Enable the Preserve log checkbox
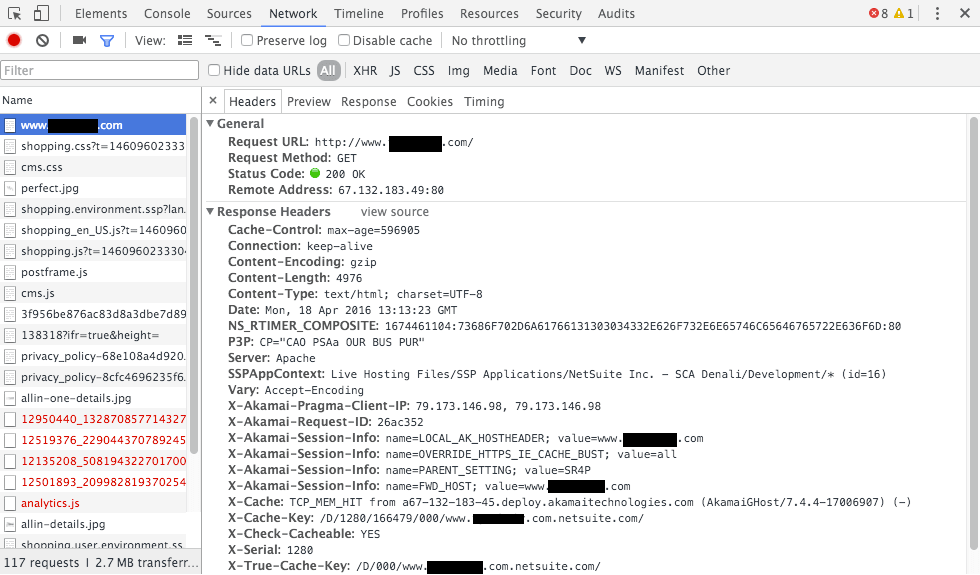Viewport: 980px width, 575px height. 247,41
